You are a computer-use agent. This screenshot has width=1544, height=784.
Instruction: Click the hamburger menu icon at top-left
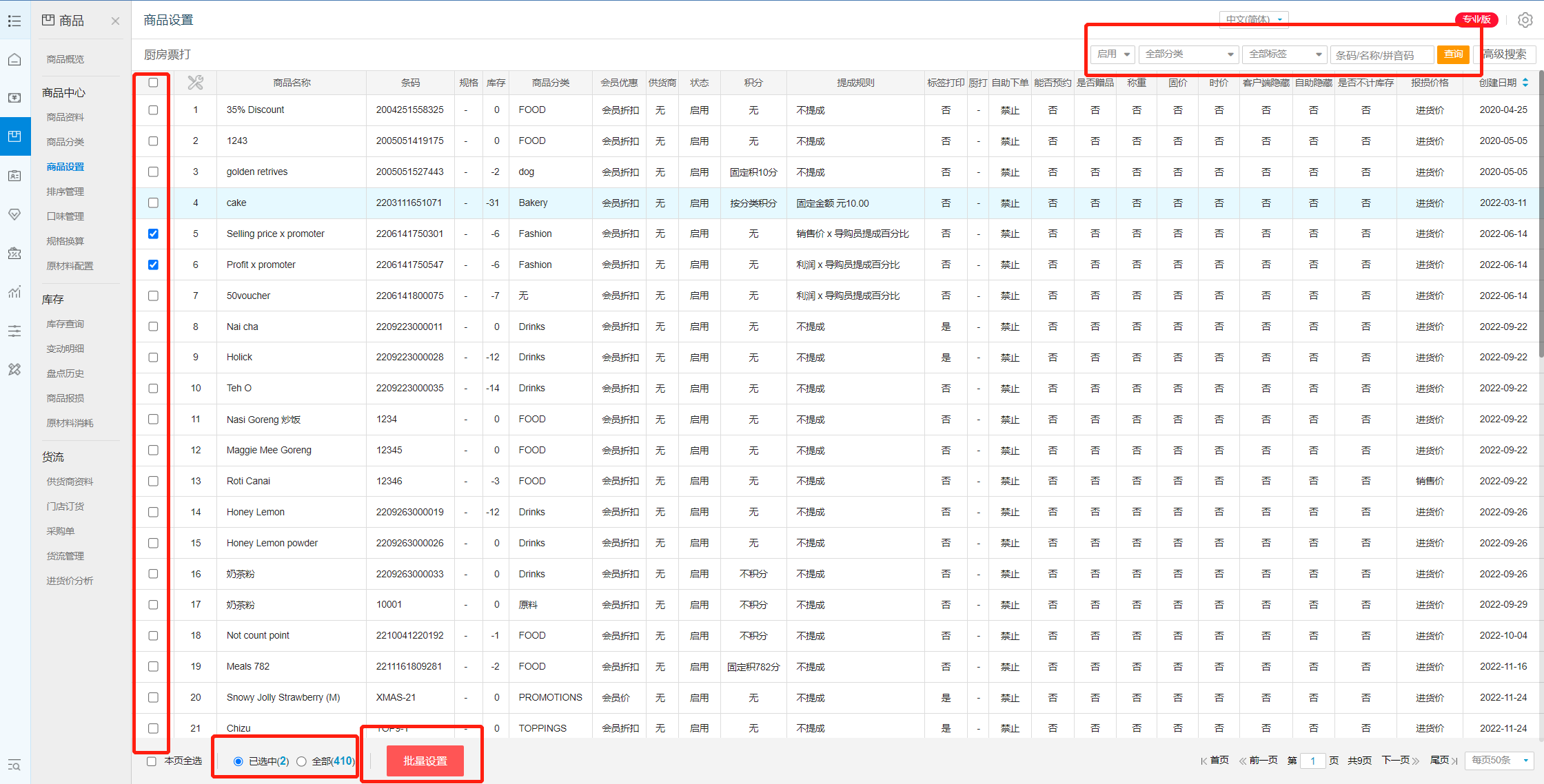click(x=14, y=21)
